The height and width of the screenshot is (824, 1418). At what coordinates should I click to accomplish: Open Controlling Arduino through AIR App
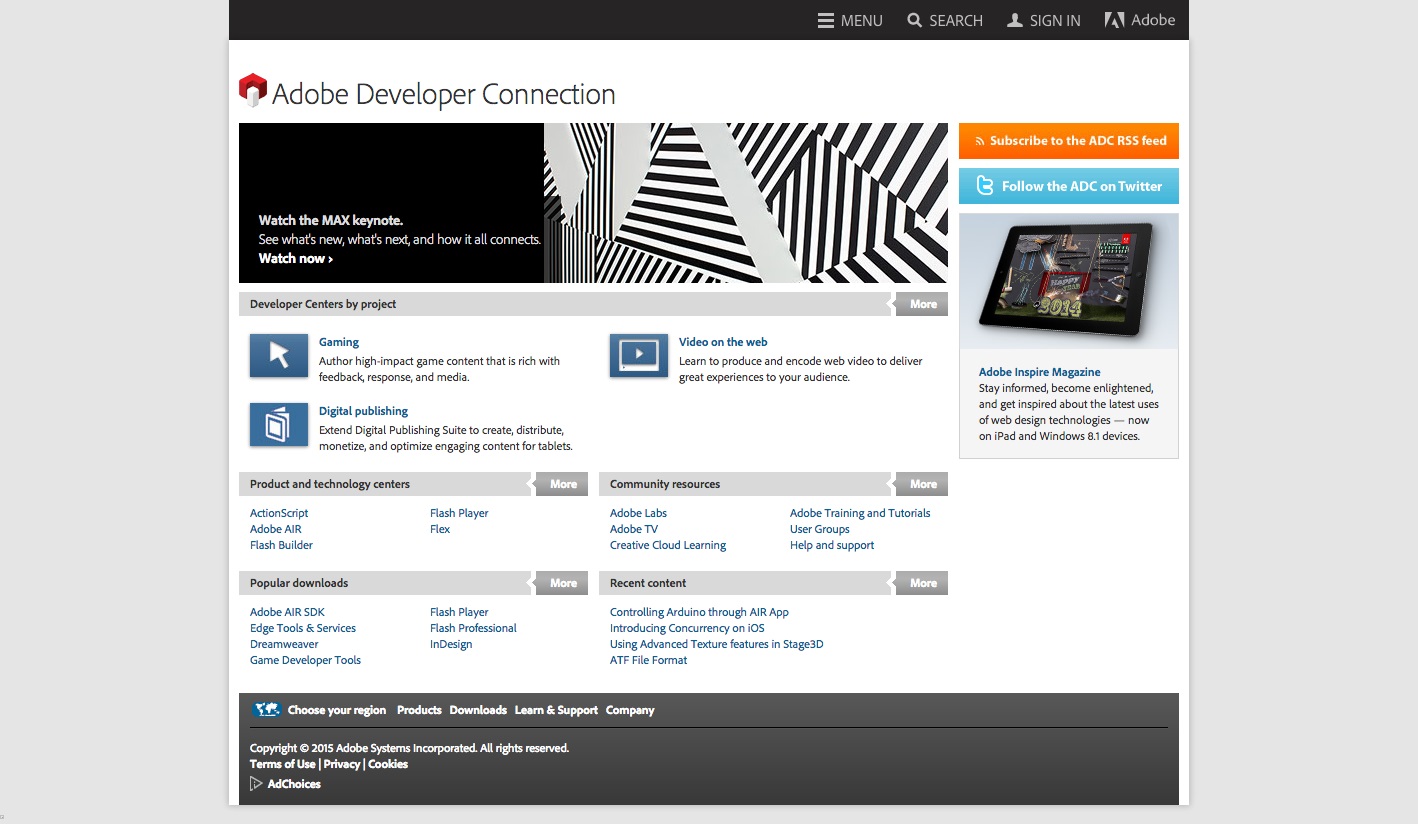point(699,612)
